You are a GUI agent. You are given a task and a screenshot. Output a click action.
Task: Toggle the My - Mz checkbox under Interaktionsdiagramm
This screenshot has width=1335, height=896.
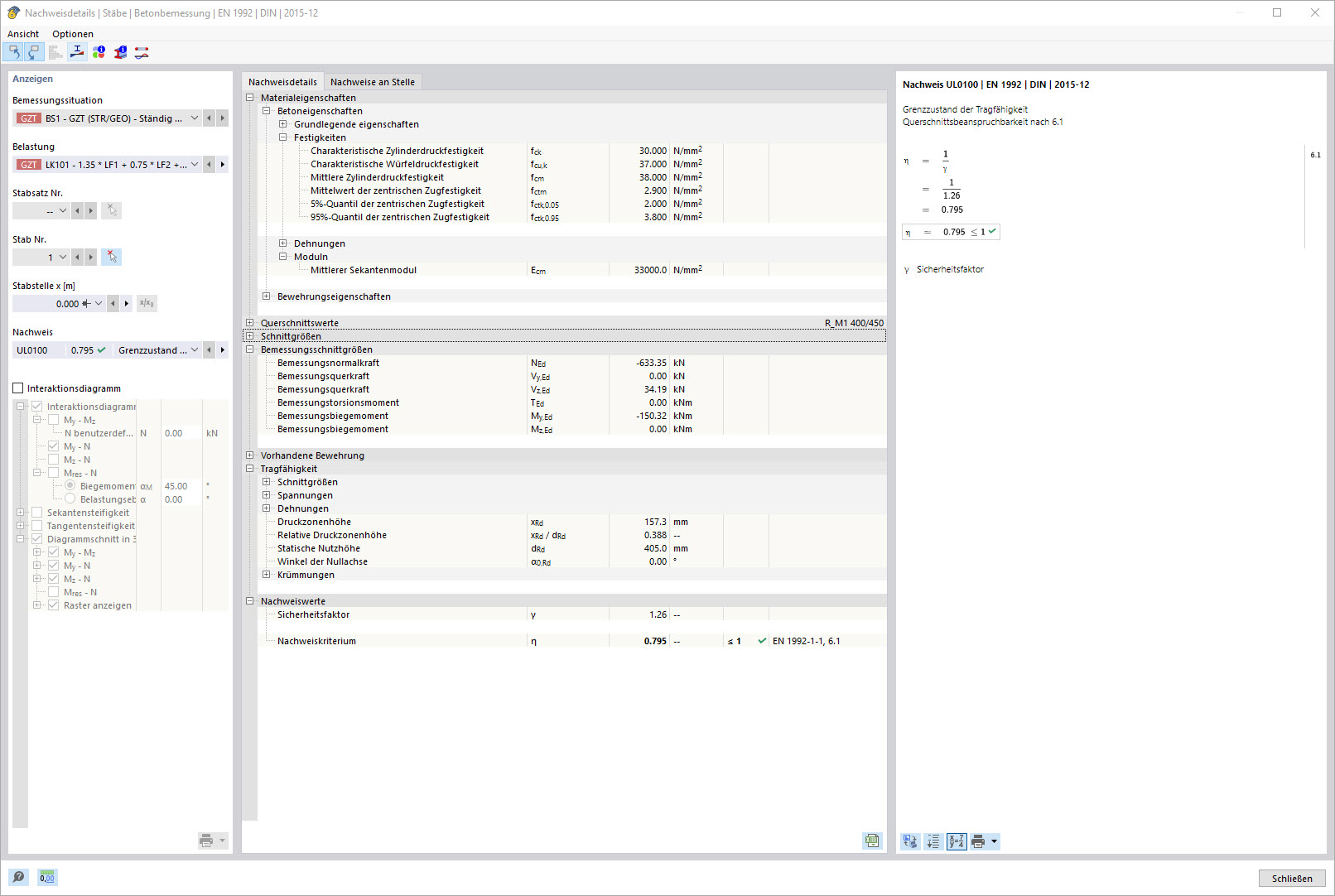pyautogui.click(x=54, y=420)
